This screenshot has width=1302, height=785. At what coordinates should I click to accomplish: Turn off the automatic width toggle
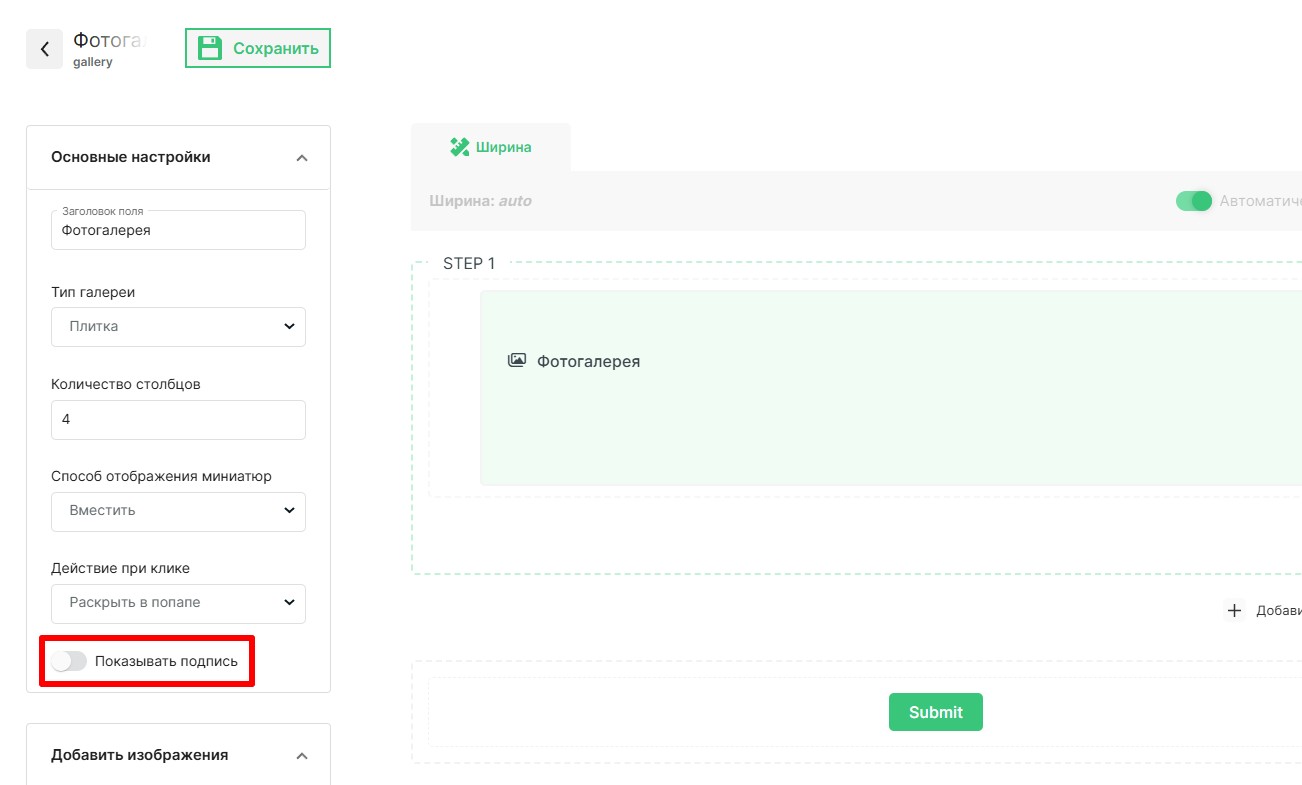click(1193, 201)
